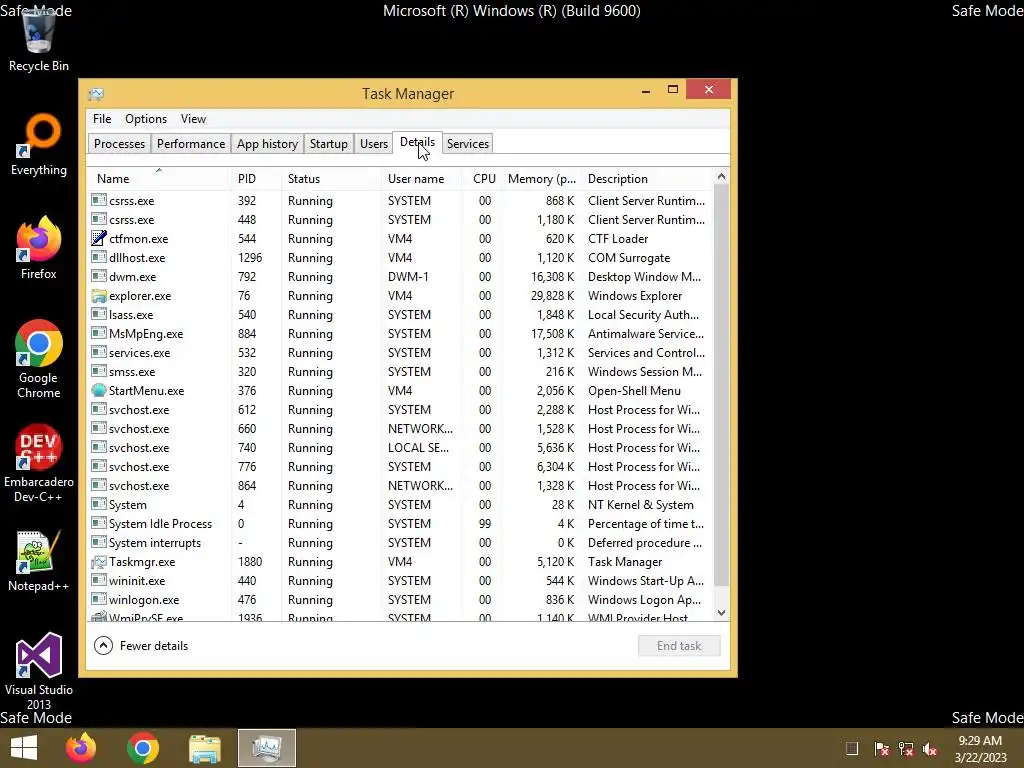Sort by the Memory column header

(541, 179)
